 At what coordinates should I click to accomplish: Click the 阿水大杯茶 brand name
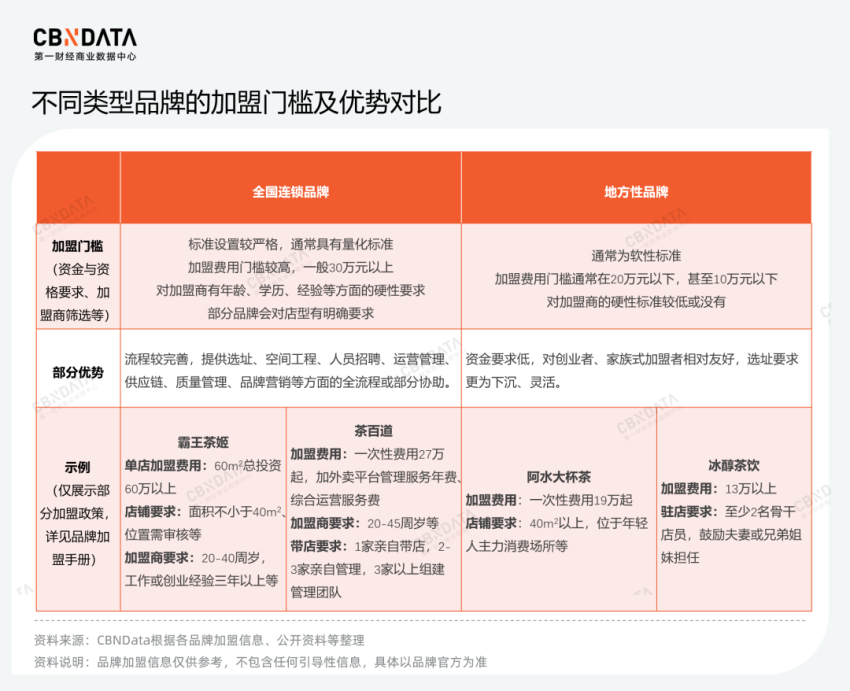558,477
